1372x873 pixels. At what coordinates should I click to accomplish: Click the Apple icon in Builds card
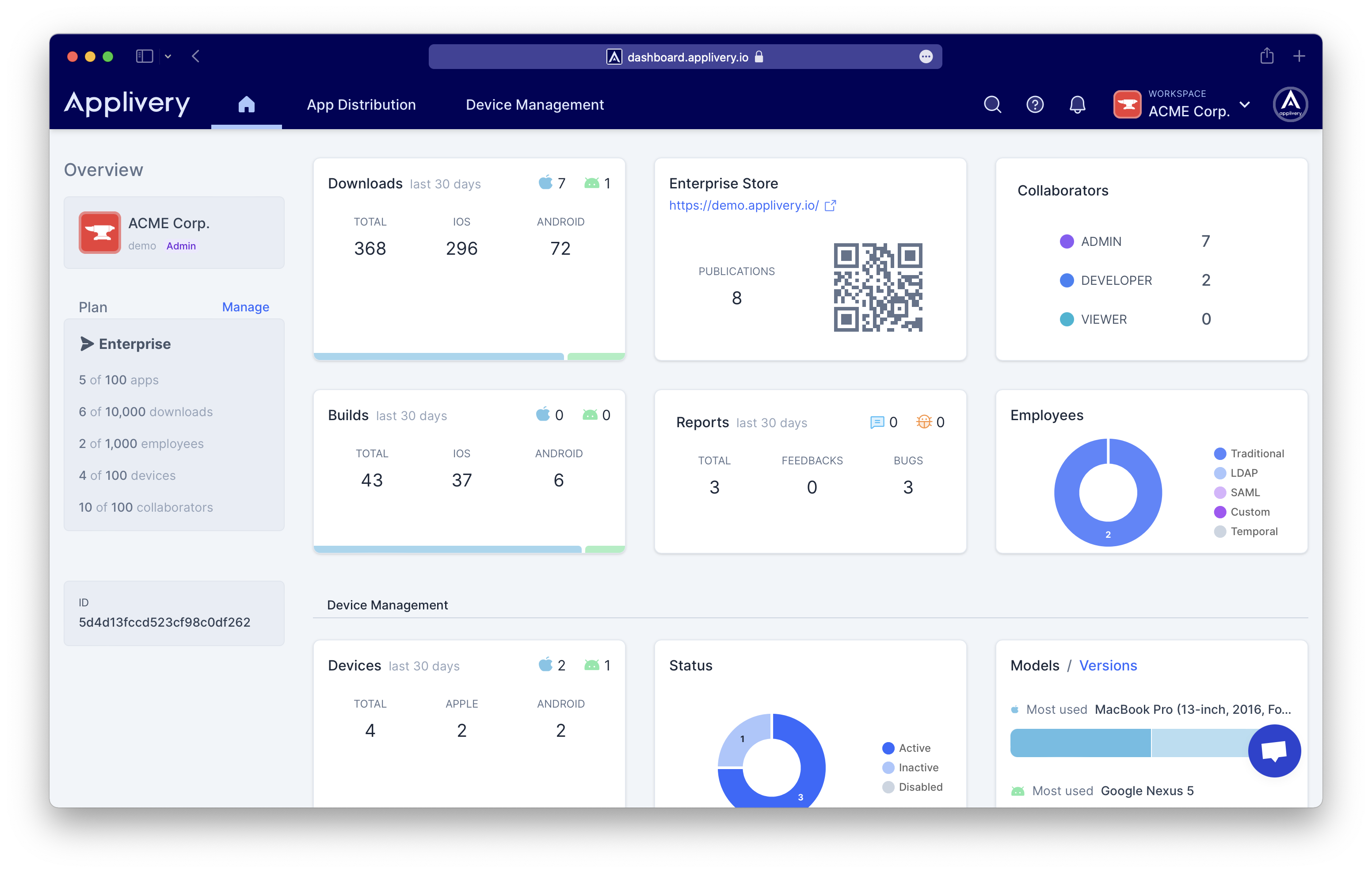pos(543,414)
